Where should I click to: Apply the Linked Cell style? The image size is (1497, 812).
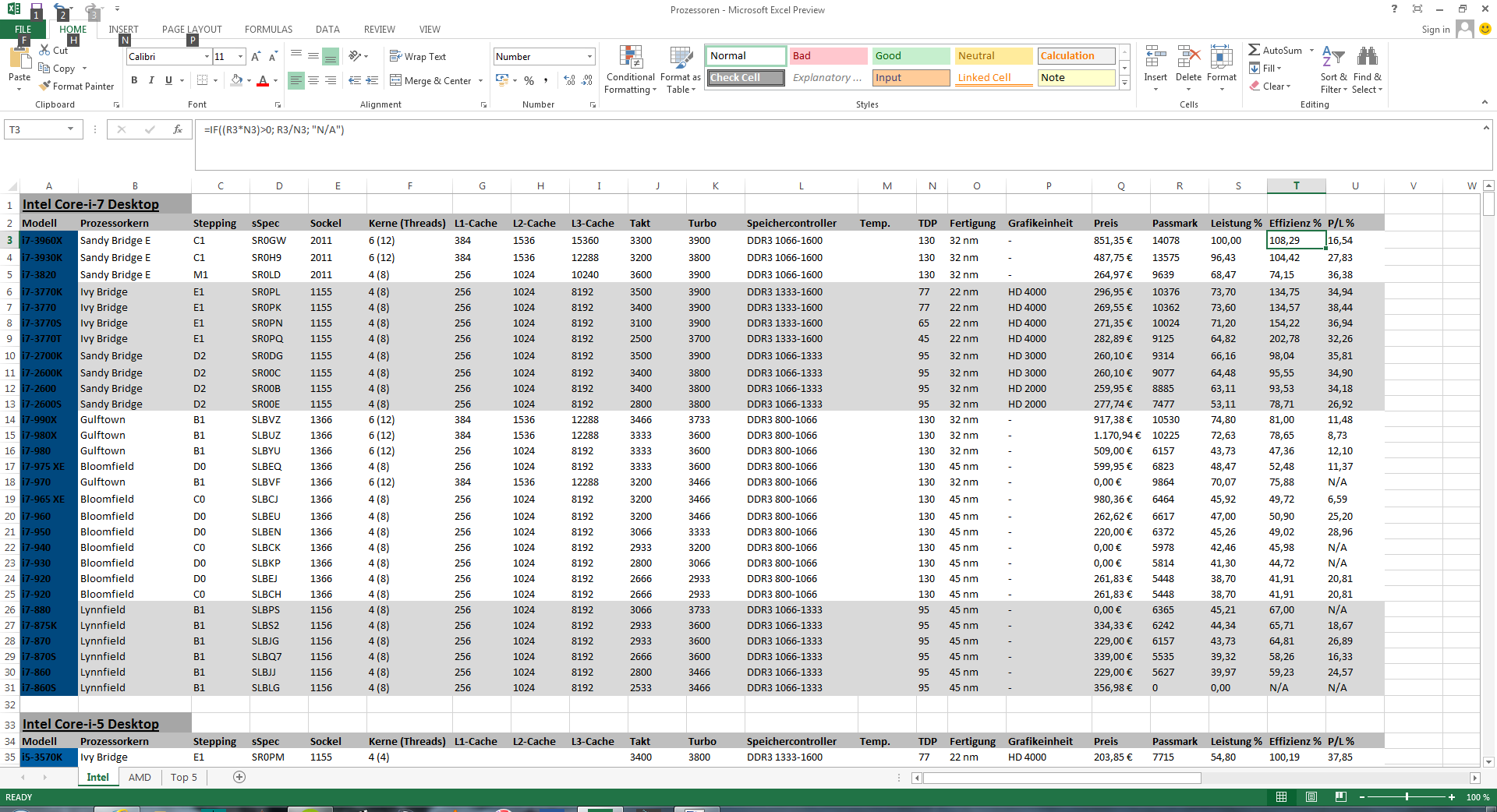point(993,78)
